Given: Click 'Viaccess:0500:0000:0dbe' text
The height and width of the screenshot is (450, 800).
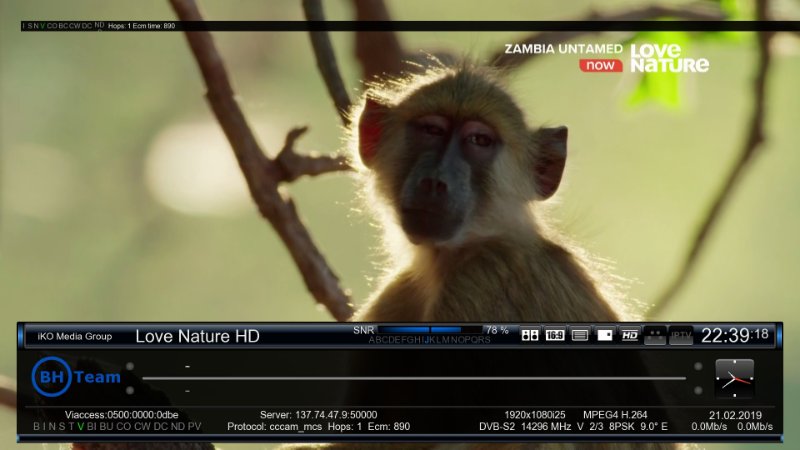Looking at the screenshot, I should [121, 415].
